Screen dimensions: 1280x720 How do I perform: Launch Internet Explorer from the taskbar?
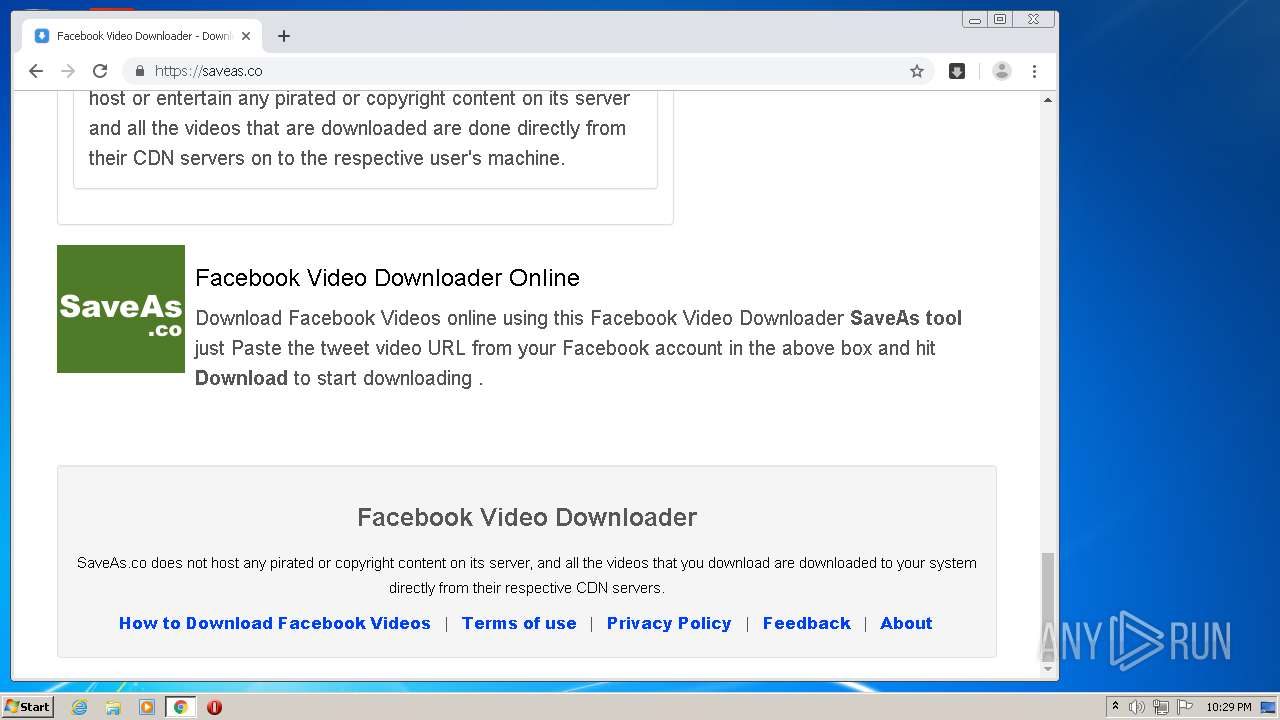pos(79,707)
